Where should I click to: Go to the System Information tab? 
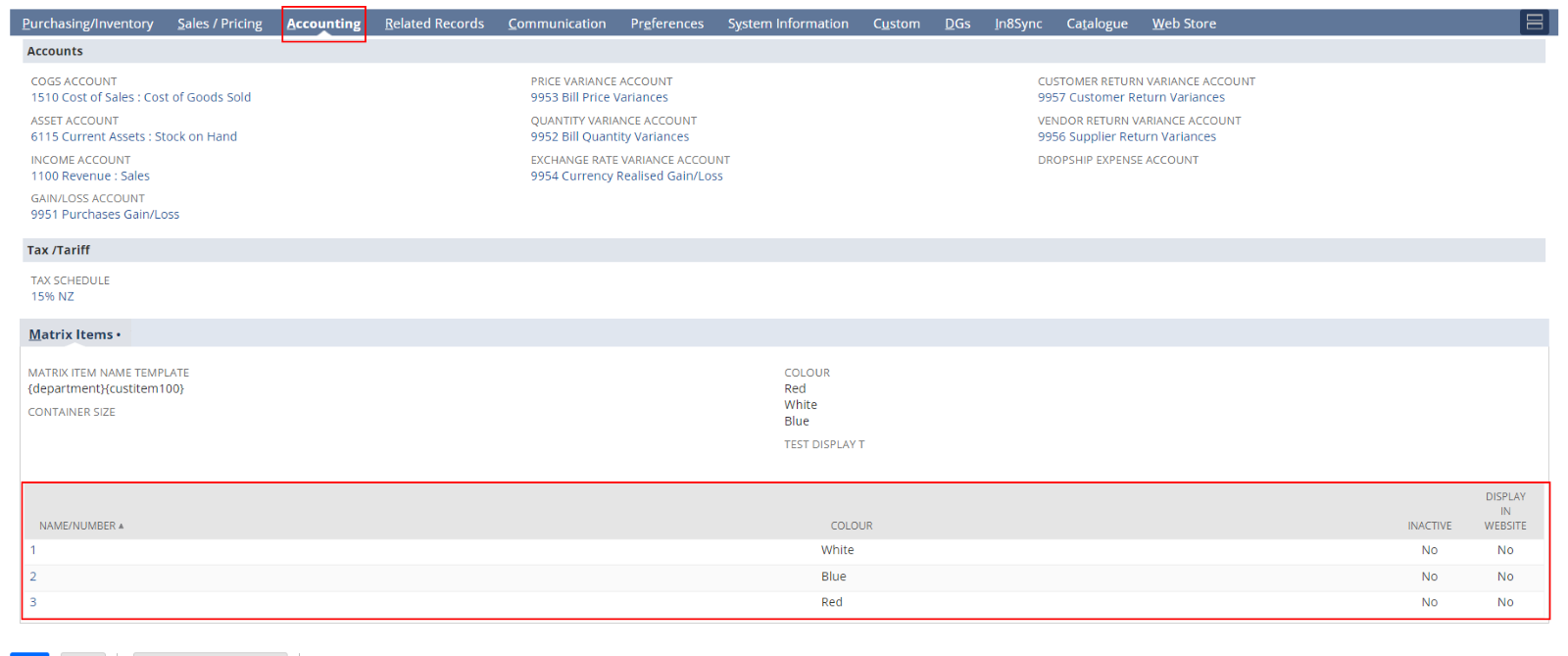pyautogui.click(x=788, y=24)
